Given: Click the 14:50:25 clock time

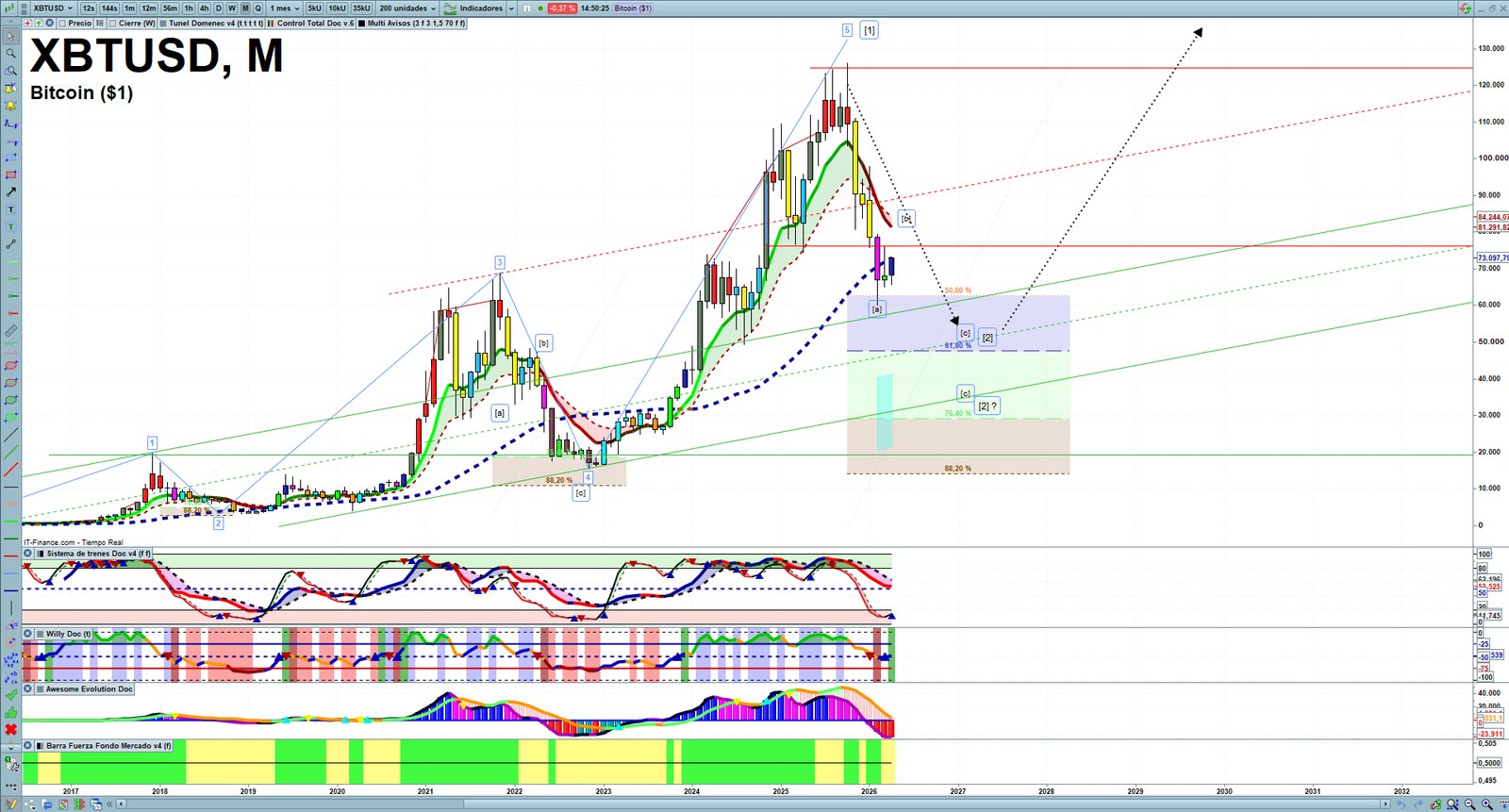Looking at the screenshot, I should [594, 8].
